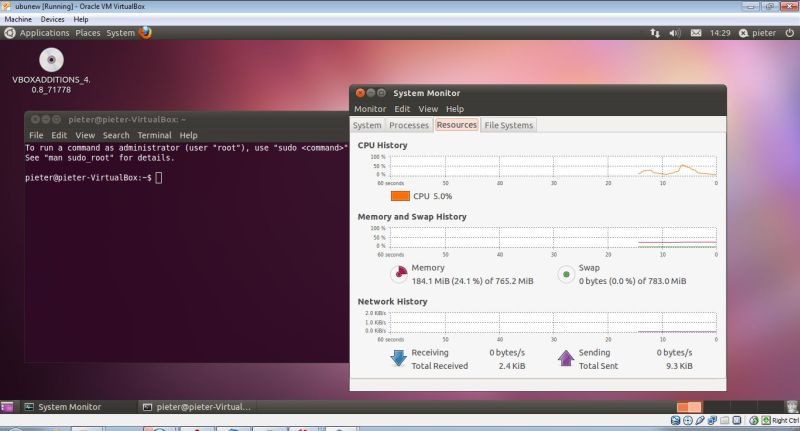The height and width of the screenshot is (431, 800).
Task: Click VirtualBox USB devices status icon
Action: pos(700,420)
